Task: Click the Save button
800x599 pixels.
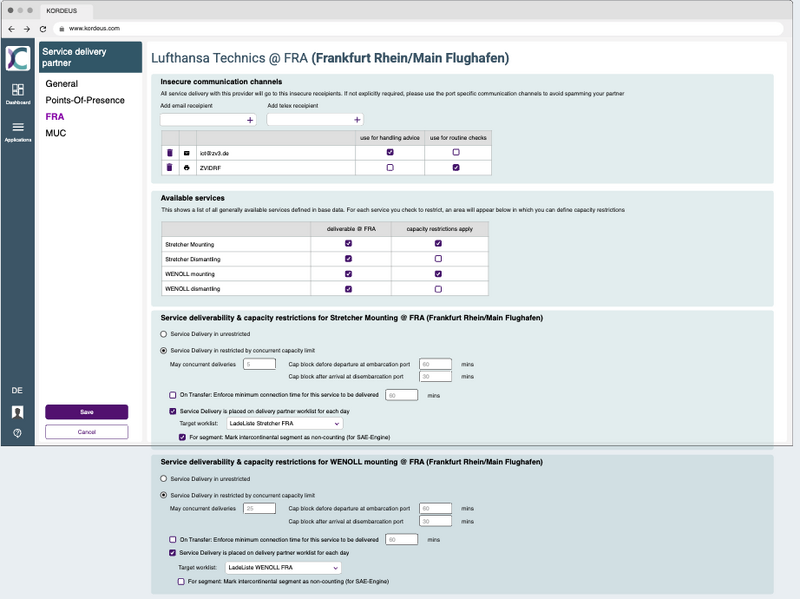Action: (x=86, y=412)
